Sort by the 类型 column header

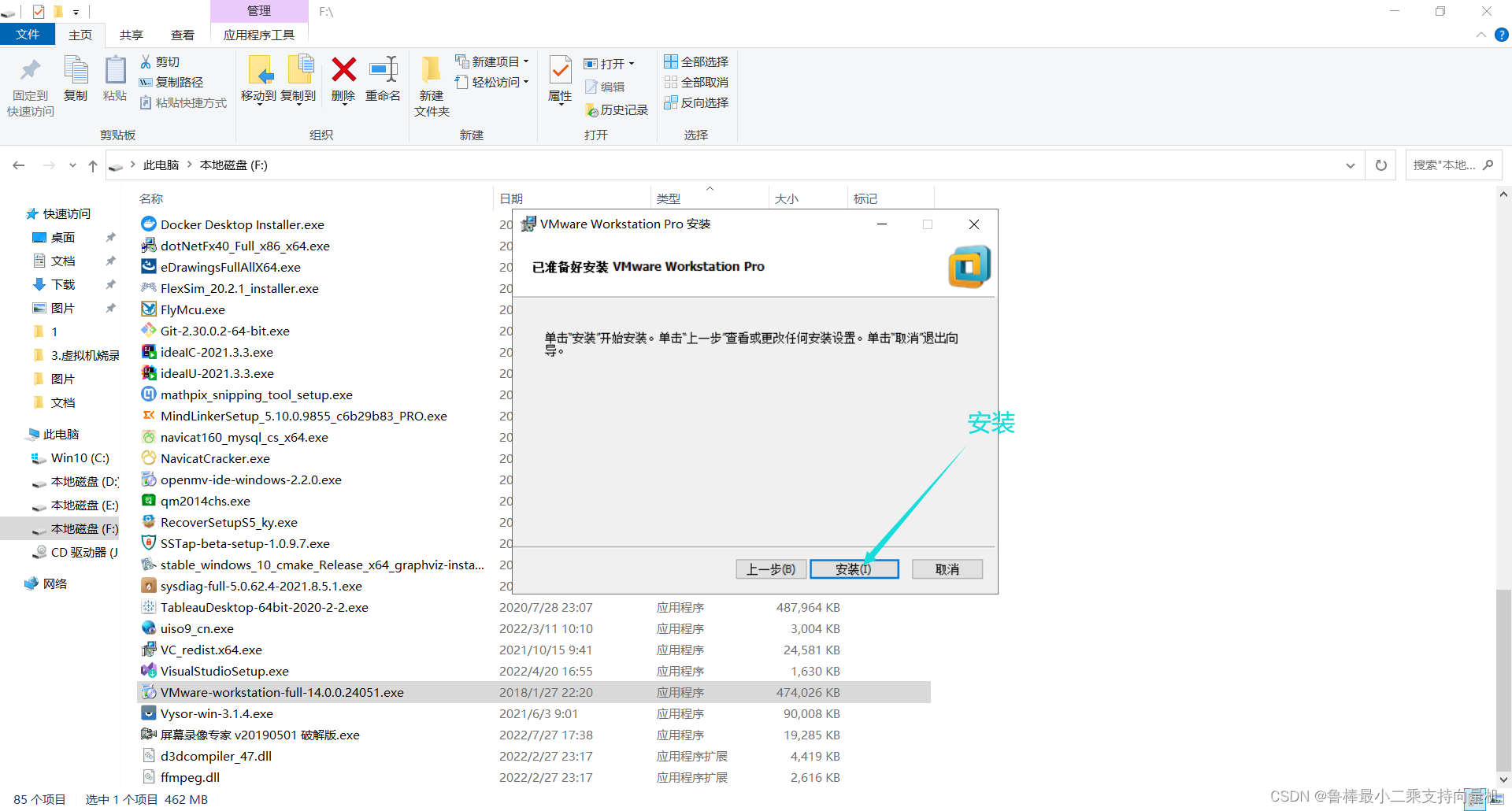[x=669, y=199]
